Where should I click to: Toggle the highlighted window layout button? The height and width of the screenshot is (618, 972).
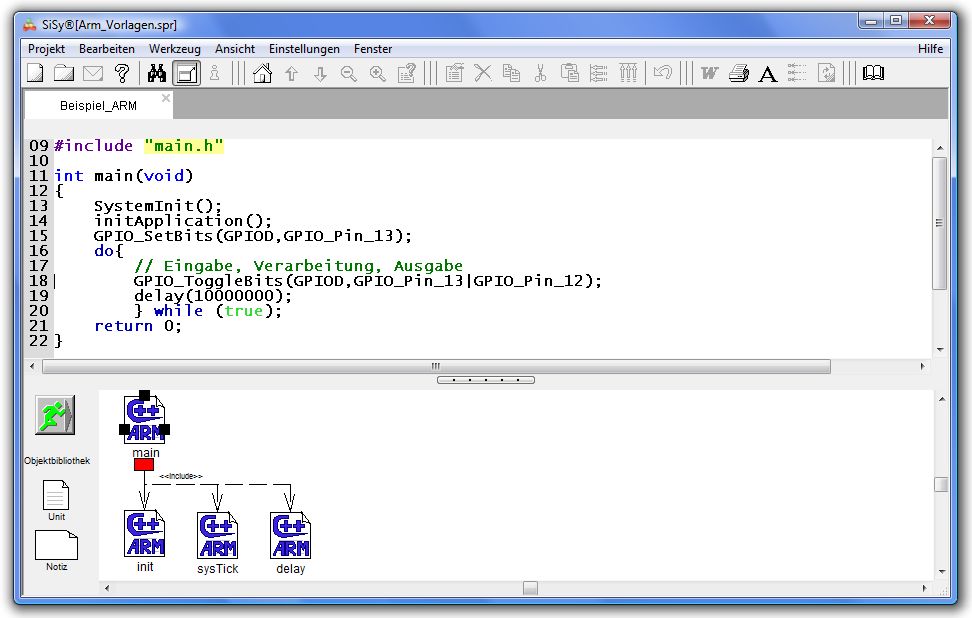click(x=187, y=73)
